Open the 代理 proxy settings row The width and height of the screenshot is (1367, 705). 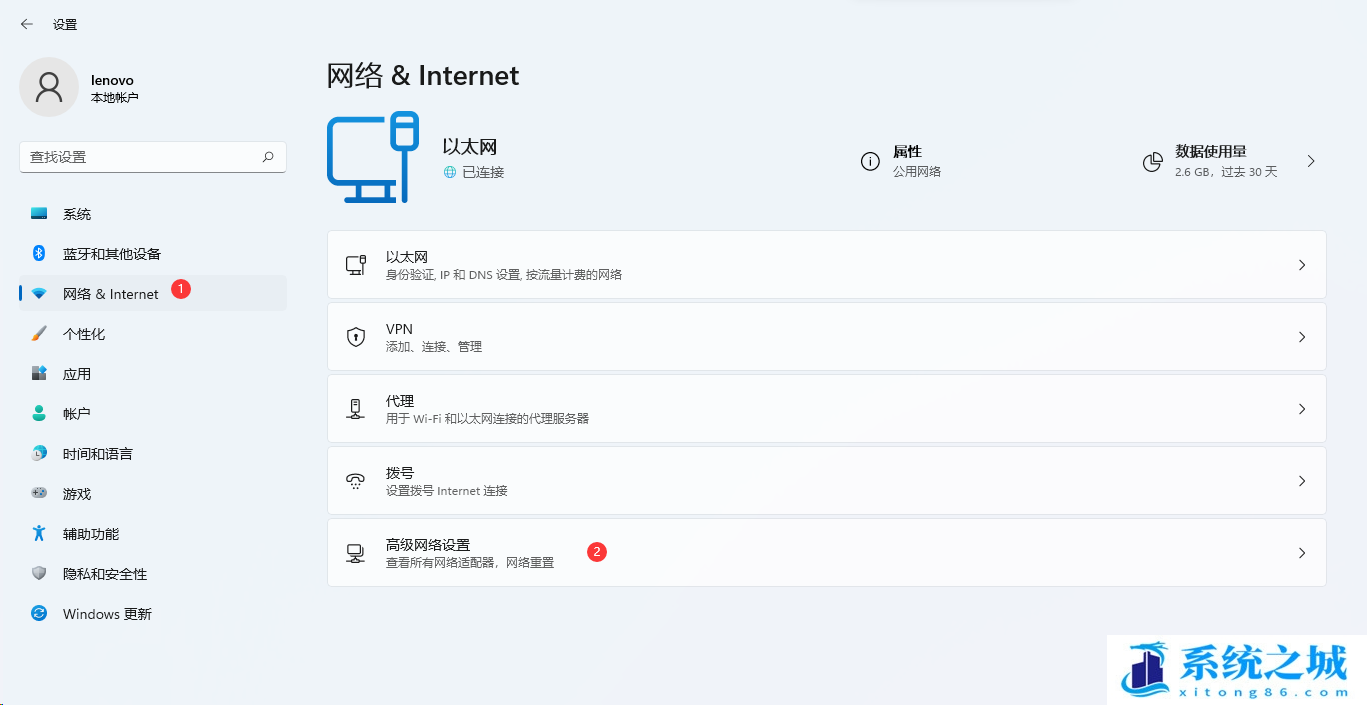pyautogui.click(x=826, y=409)
